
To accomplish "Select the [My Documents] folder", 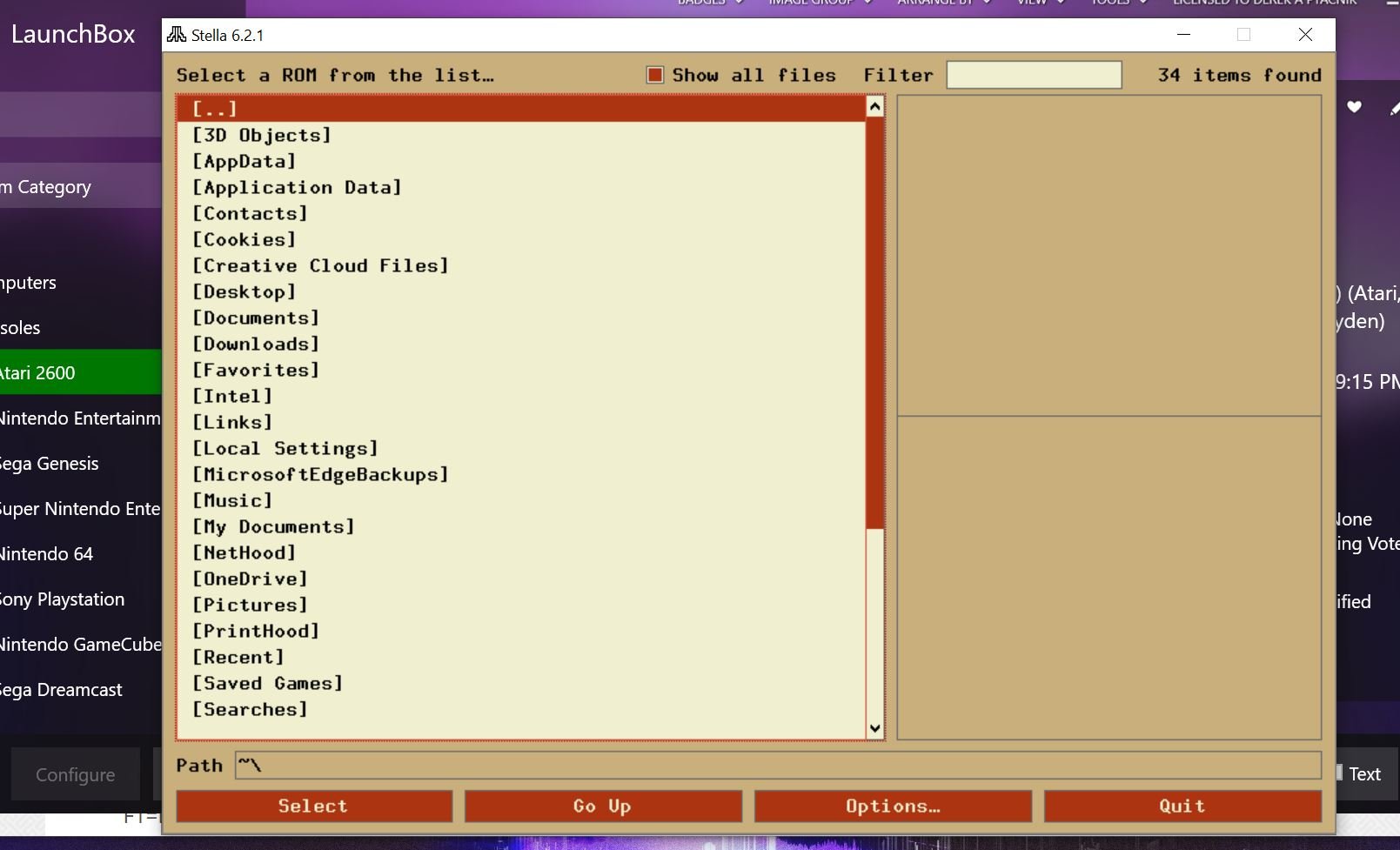I will (x=521, y=526).
